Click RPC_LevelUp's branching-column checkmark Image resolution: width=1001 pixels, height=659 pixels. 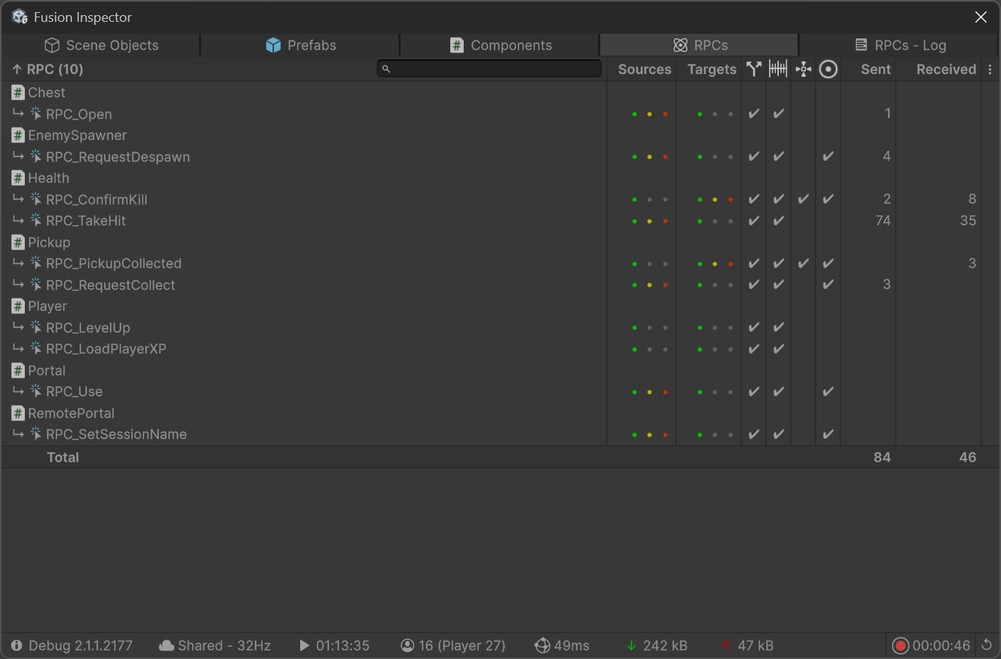(754, 328)
